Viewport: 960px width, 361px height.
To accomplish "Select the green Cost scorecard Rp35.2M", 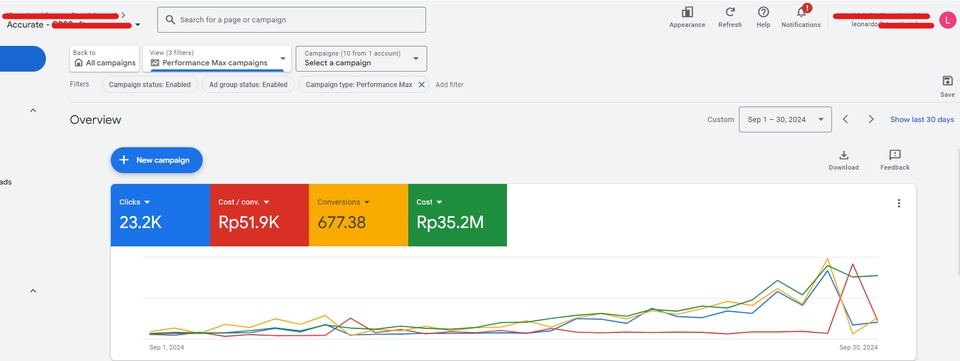I will (x=457, y=215).
